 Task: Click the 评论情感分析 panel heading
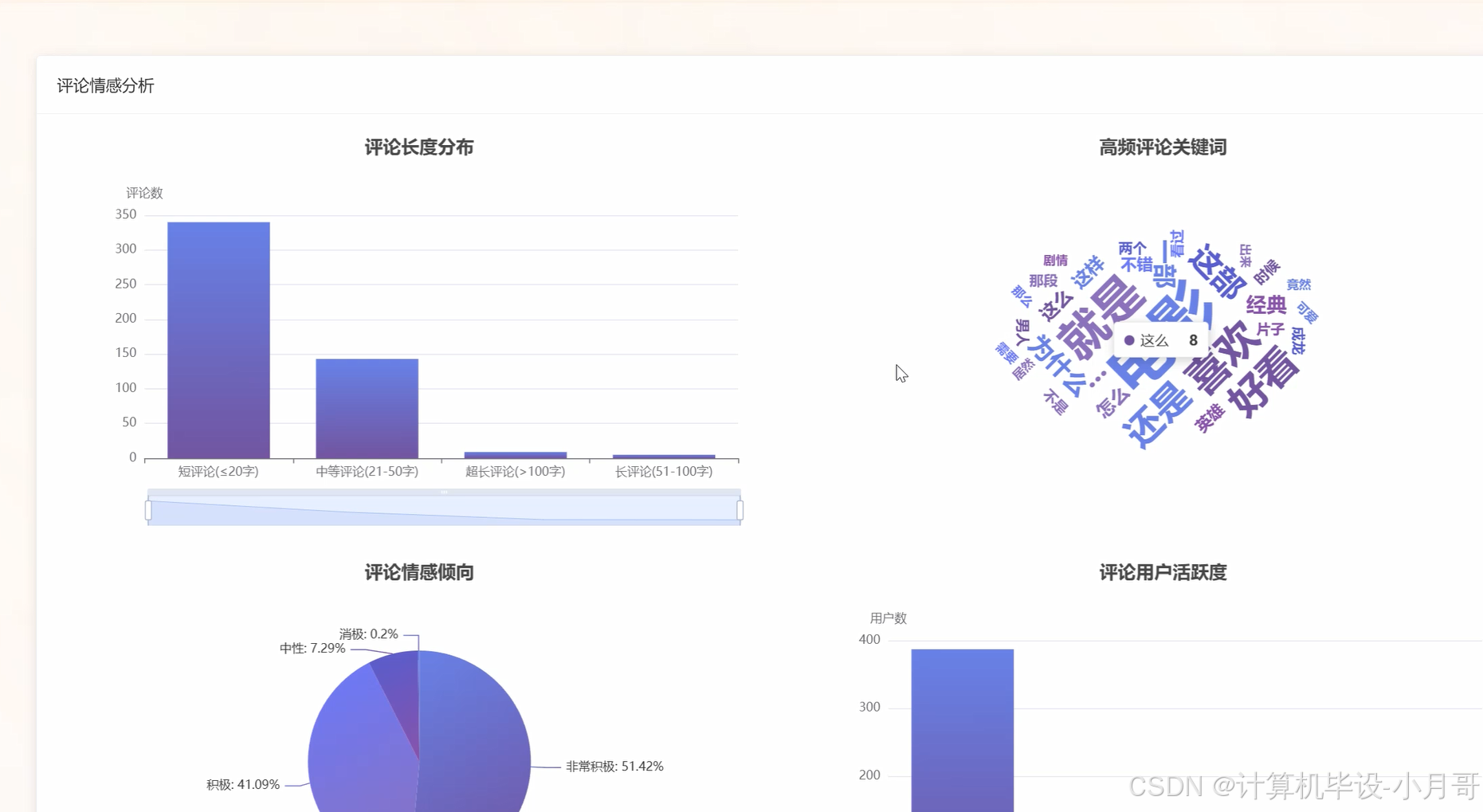click(x=106, y=85)
